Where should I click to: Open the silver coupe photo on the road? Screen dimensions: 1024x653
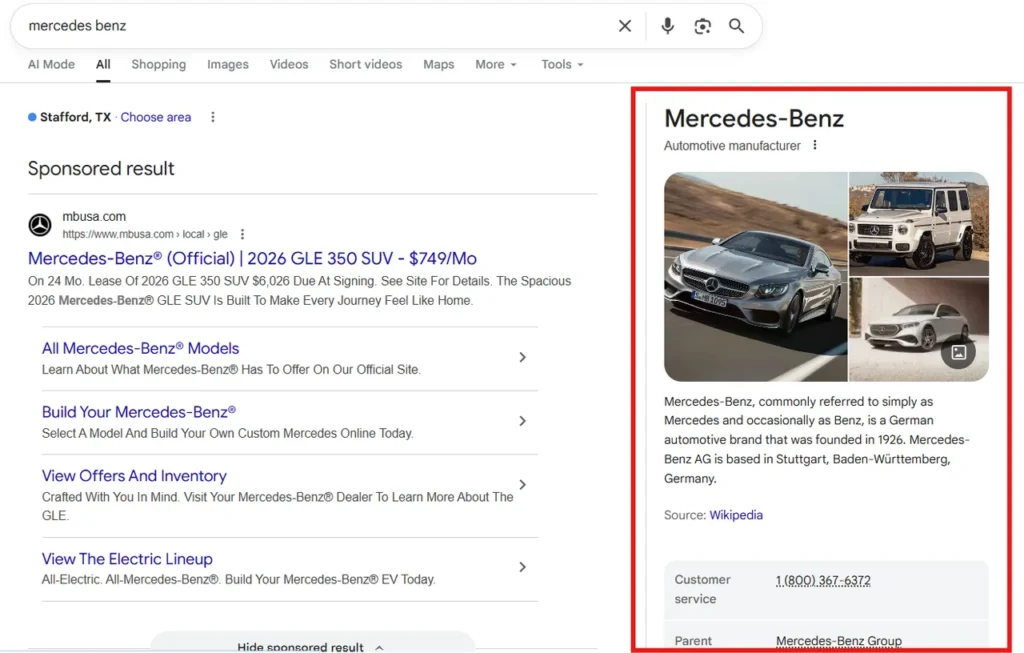pos(756,277)
